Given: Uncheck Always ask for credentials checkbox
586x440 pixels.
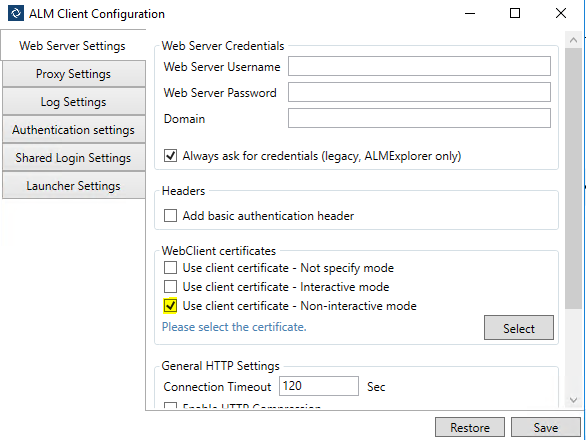Looking at the screenshot, I should (x=170, y=156).
